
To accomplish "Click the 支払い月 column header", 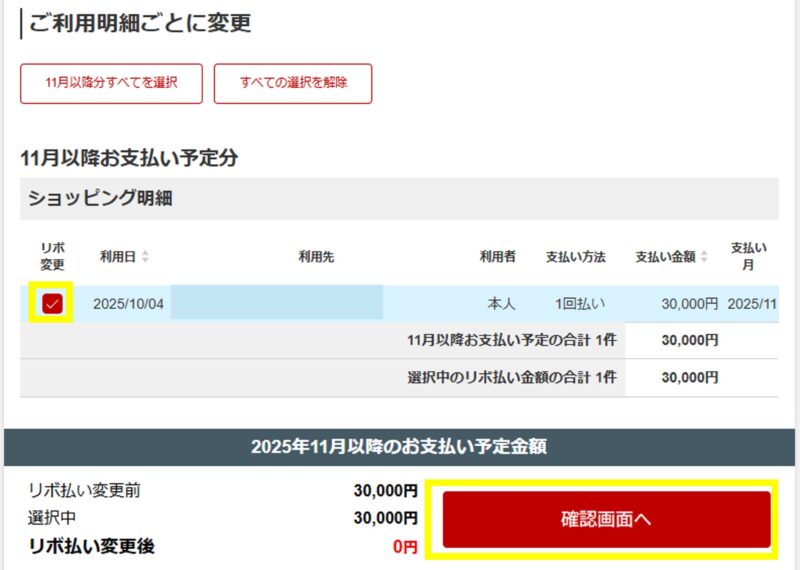I will point(749,256).
